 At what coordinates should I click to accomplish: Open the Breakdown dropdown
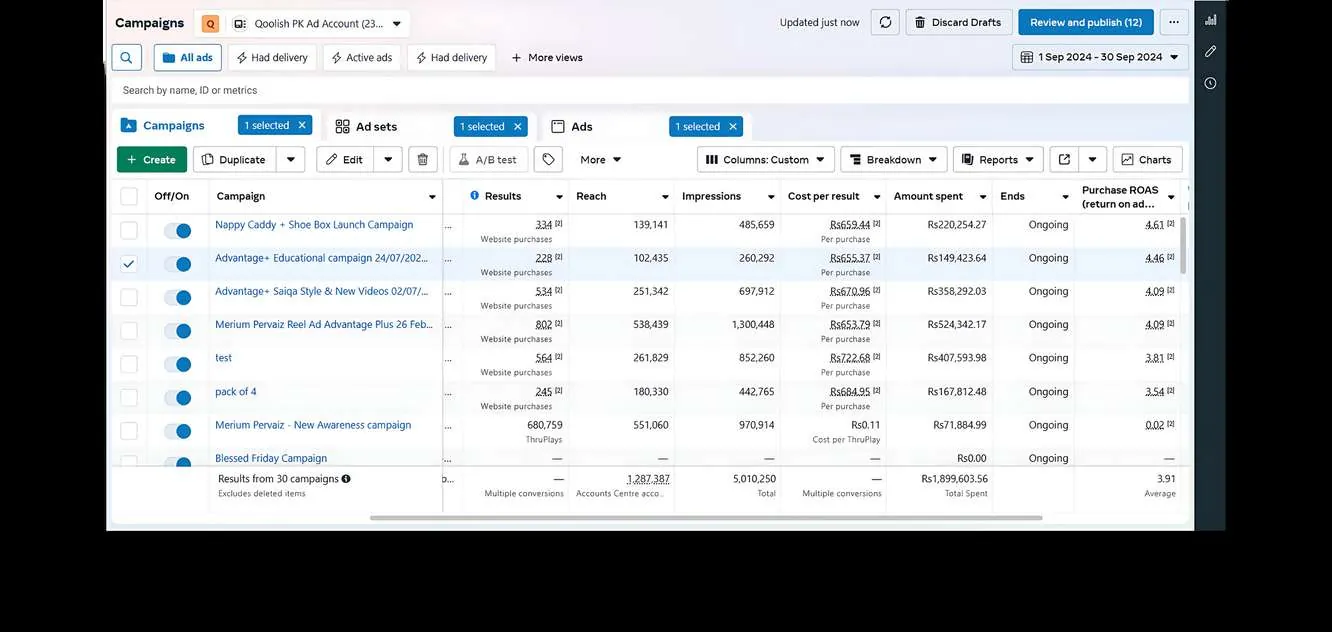894,159
